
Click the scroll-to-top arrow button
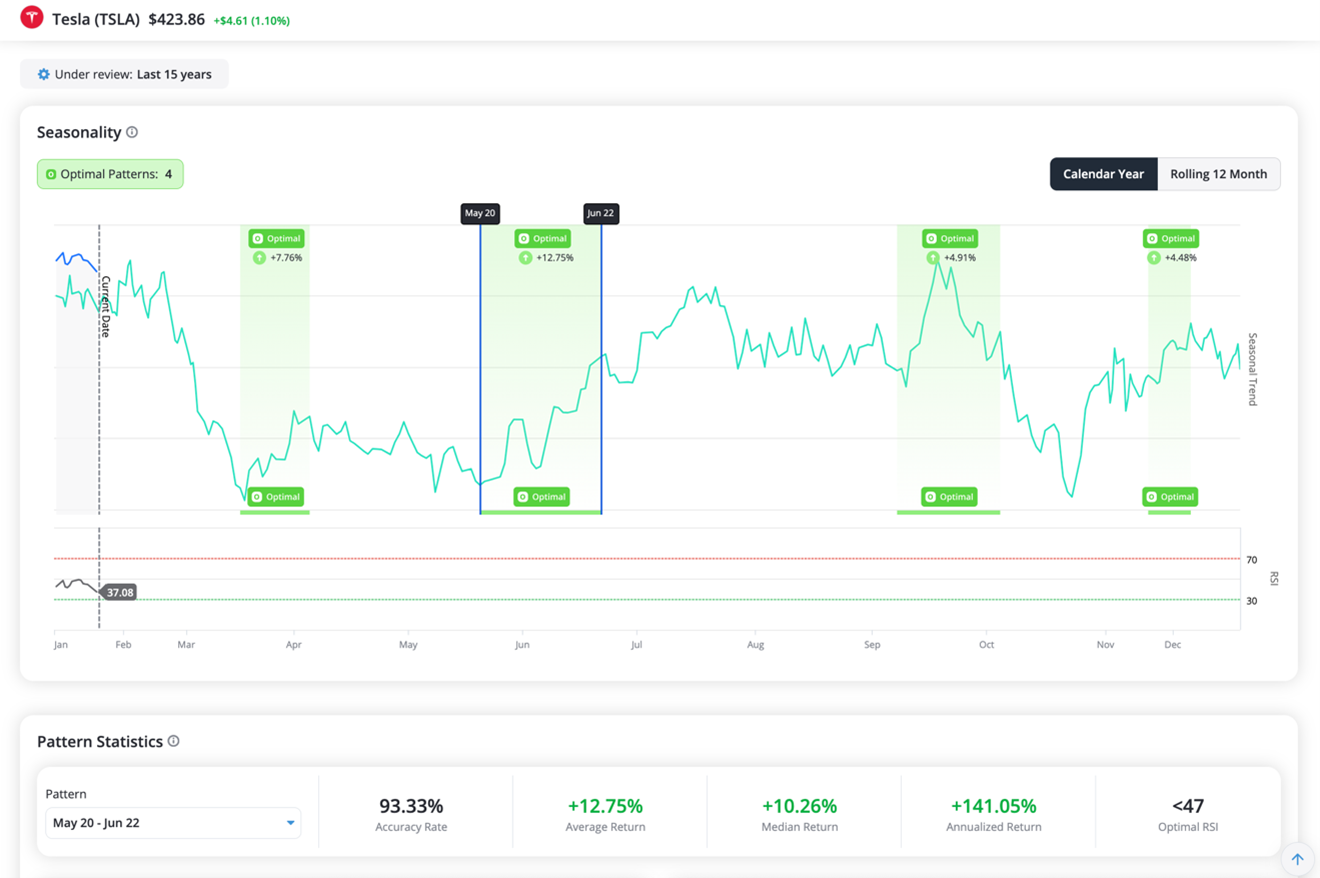[1297, 859]
